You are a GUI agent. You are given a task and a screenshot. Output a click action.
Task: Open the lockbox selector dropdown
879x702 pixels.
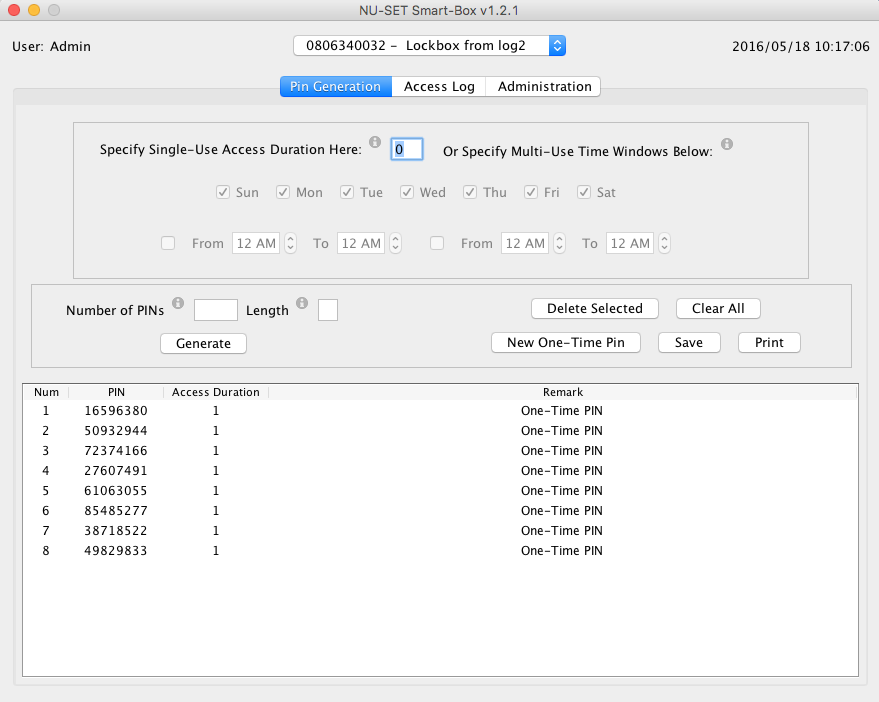coord(429,45)
